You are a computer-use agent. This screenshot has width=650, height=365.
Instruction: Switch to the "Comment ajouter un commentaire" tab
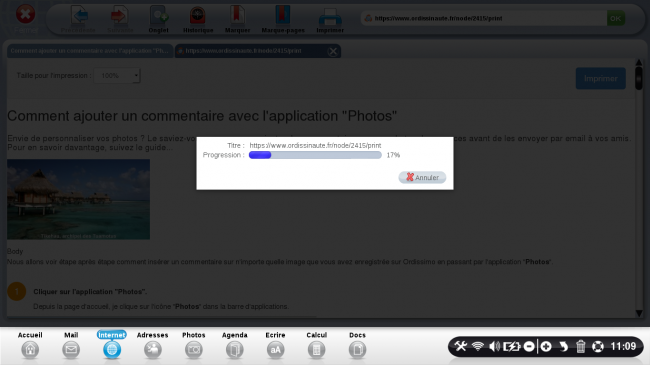coord(90,51)
